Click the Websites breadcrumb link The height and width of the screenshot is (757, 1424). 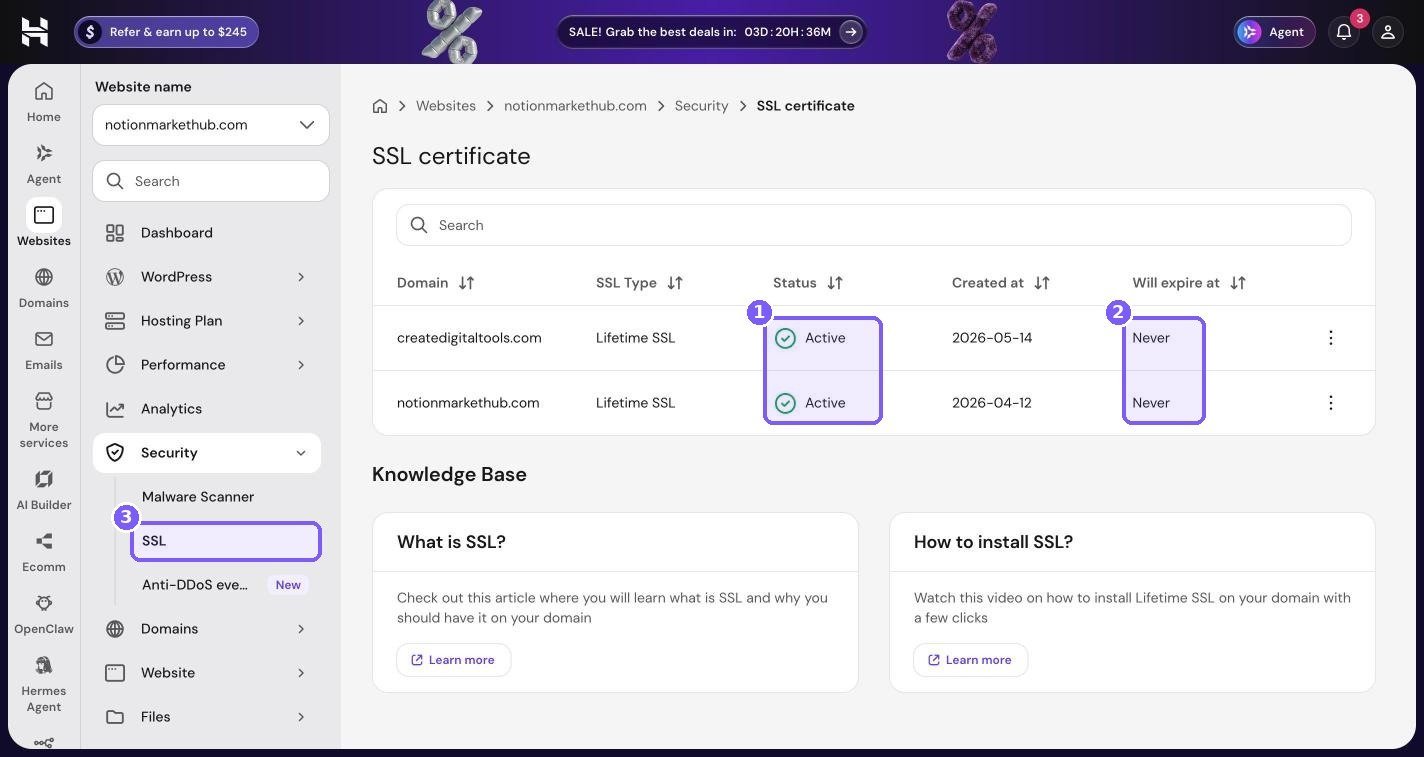point(446,106)
